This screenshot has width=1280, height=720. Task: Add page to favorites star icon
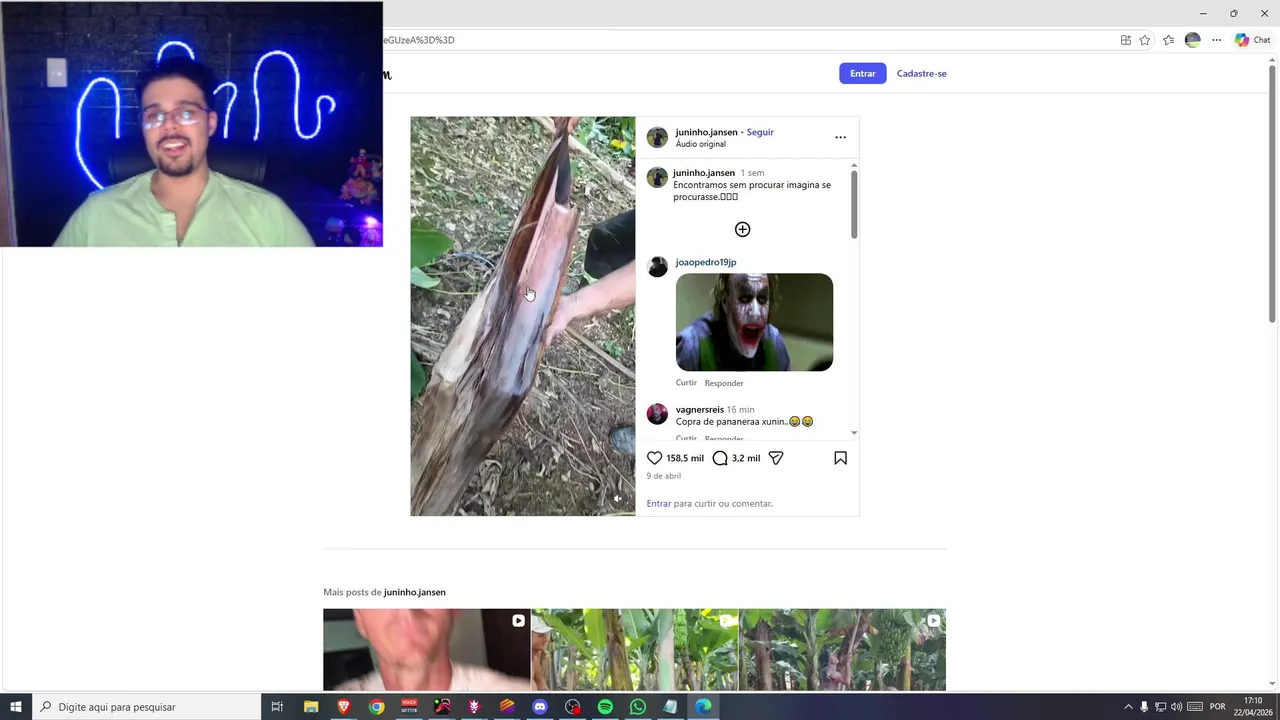(x=1145, y=40)
